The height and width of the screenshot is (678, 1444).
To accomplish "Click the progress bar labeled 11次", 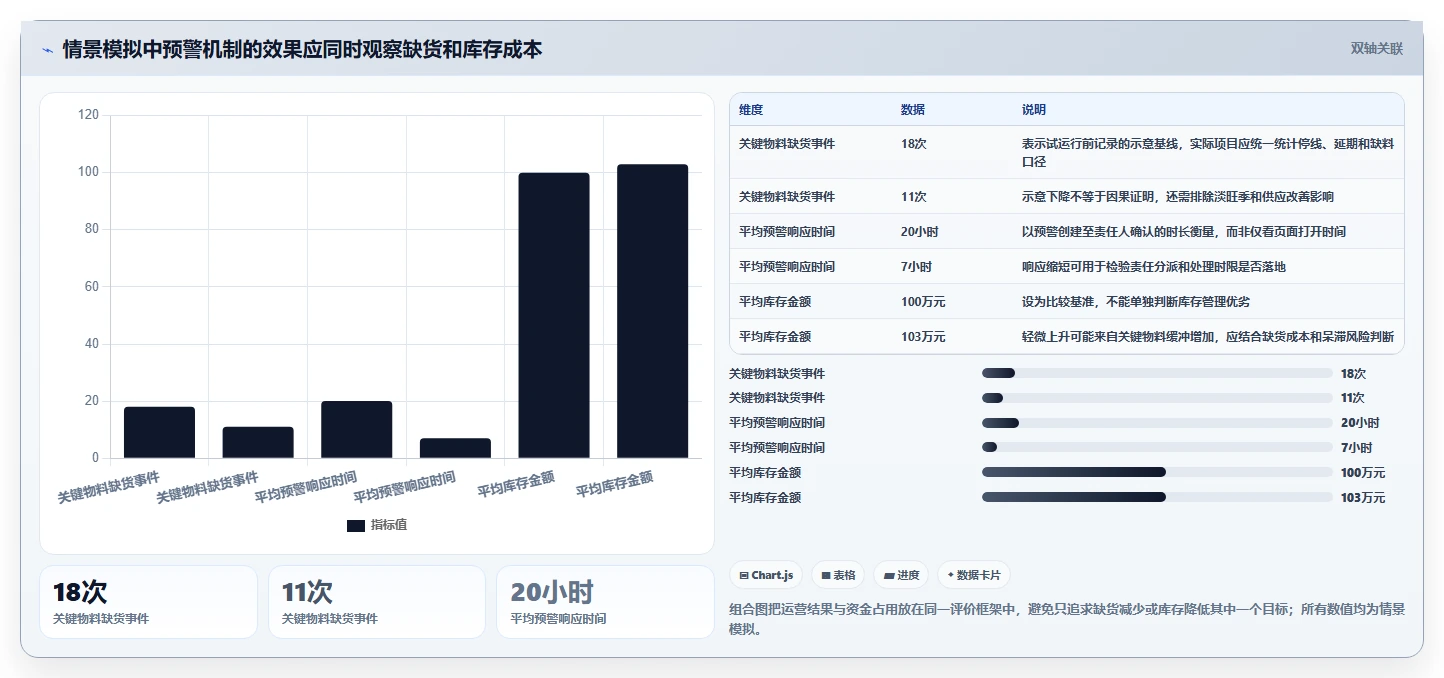I will tap(1157, 398).
